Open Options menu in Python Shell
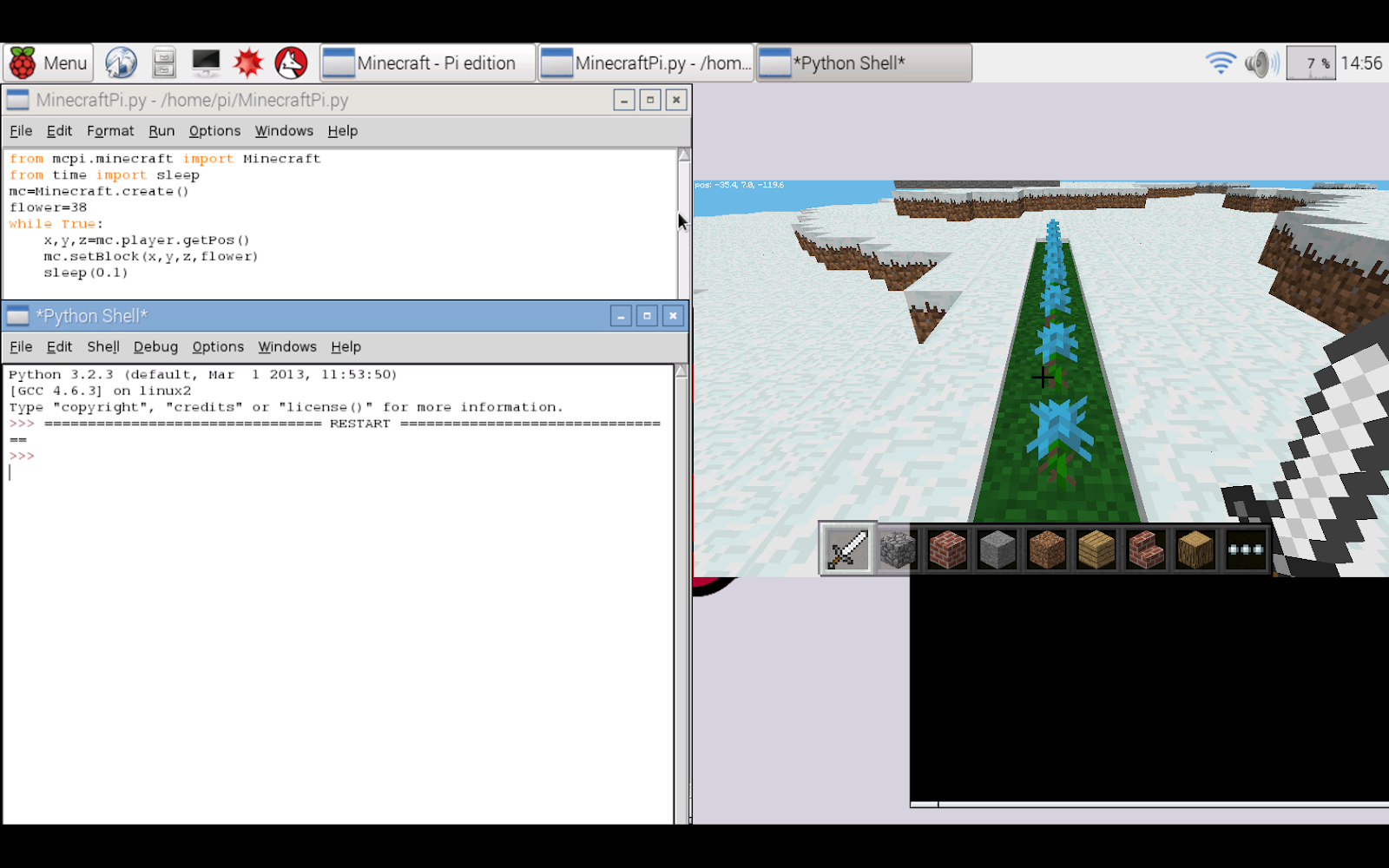Image resolution: width=1389 pixels, height=868 pixels. 218,347
